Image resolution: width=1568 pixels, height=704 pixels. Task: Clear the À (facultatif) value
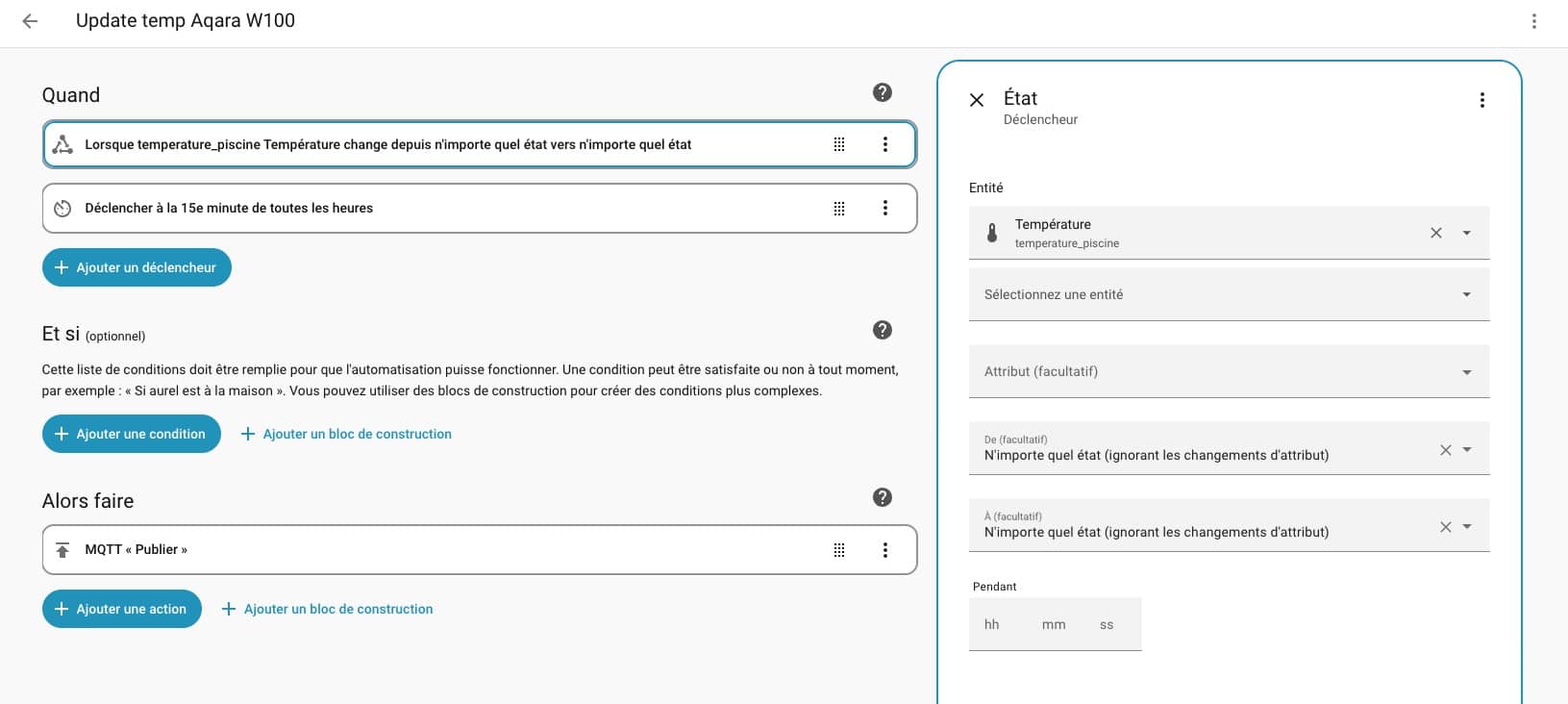[1446, 526]
